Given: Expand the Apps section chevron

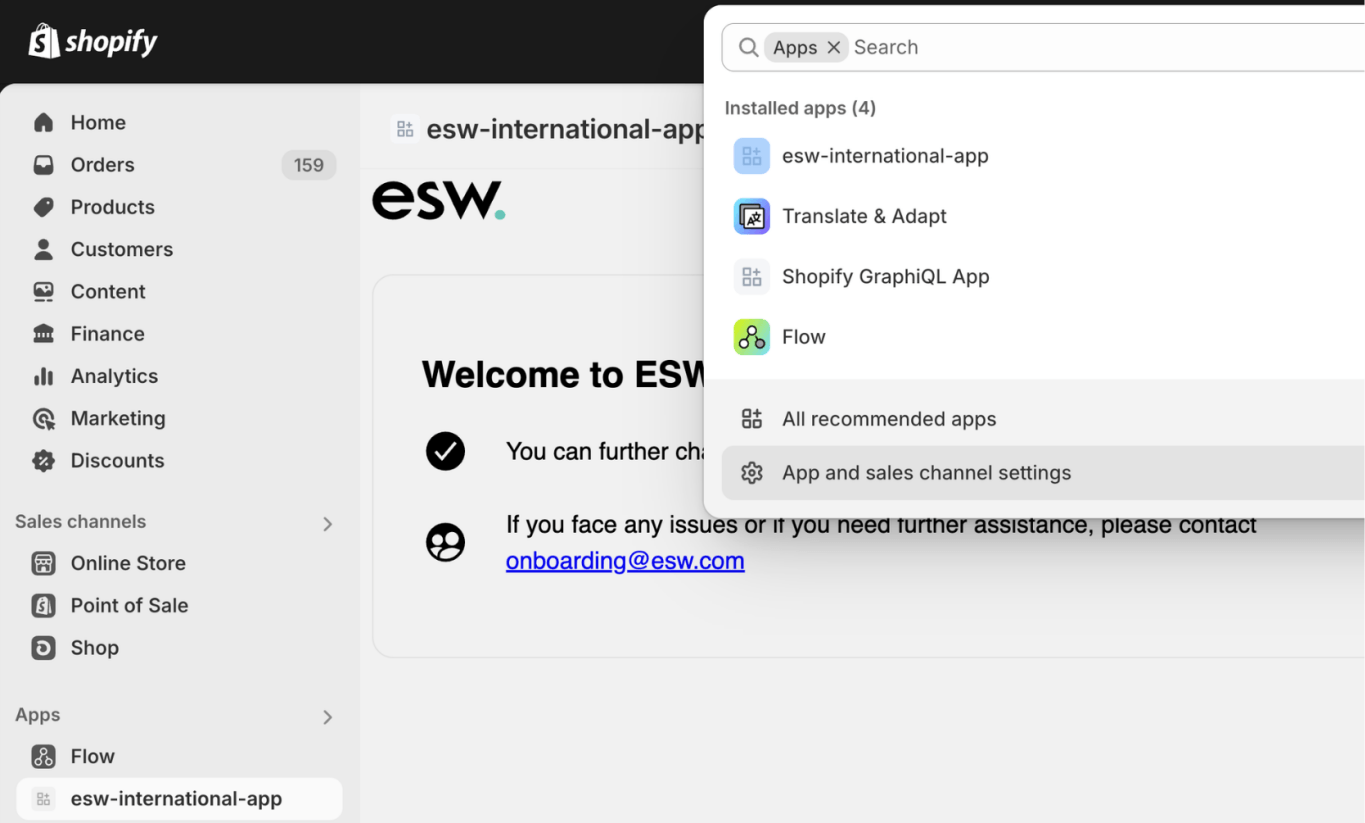Looking at the screenshot, I should [328, 717].
